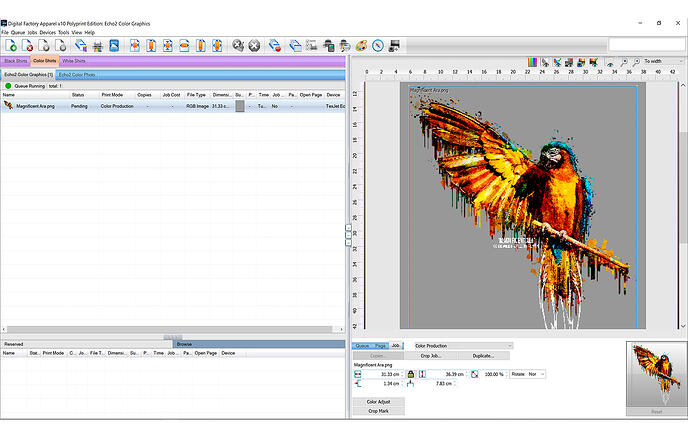Open the File menu
688x442 pixels.
[x=5, y=32]
